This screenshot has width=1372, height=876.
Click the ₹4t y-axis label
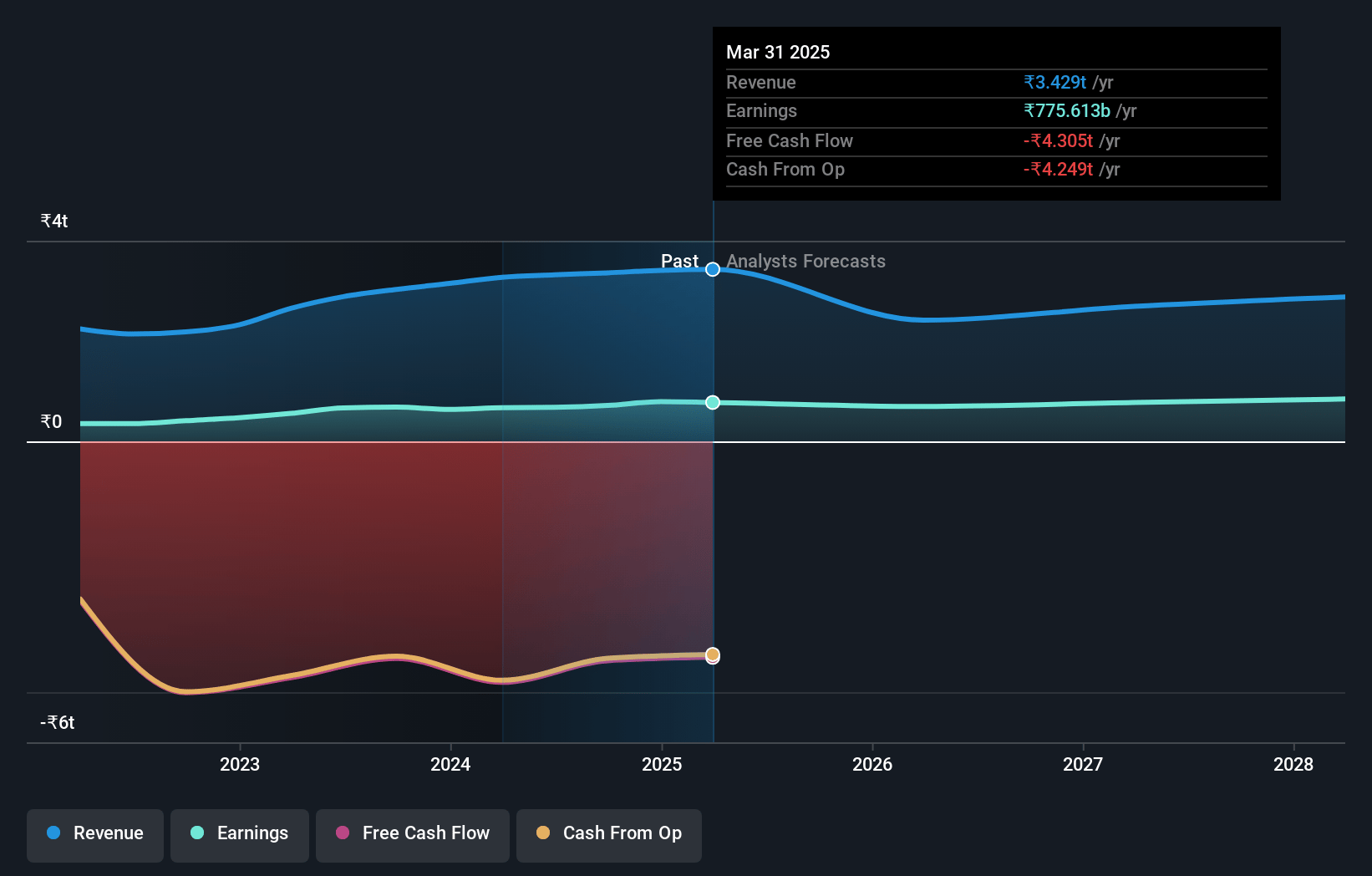click(x=54, y=221)
